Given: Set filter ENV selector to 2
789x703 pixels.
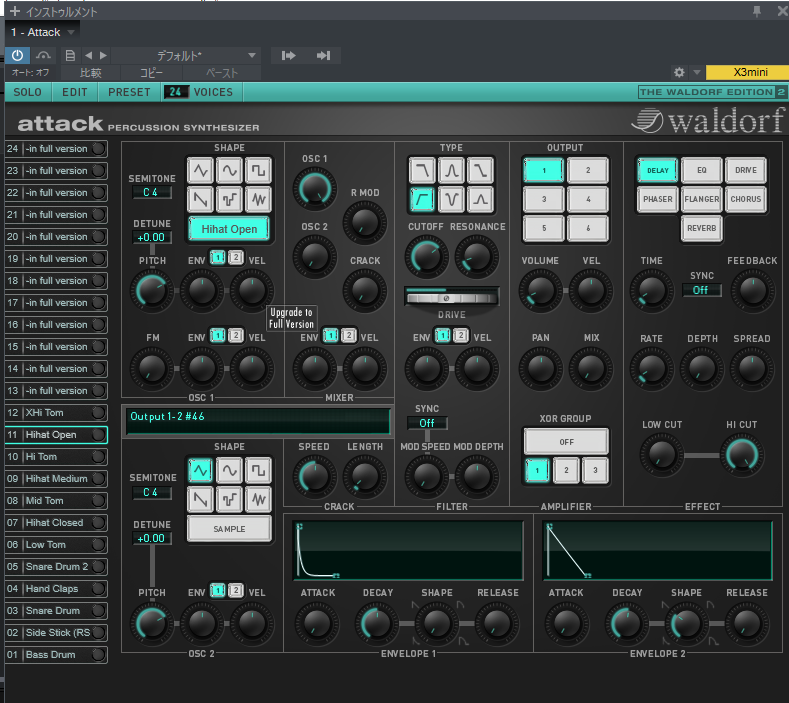Looking at the screenshot, I should (x=460, y=335).
